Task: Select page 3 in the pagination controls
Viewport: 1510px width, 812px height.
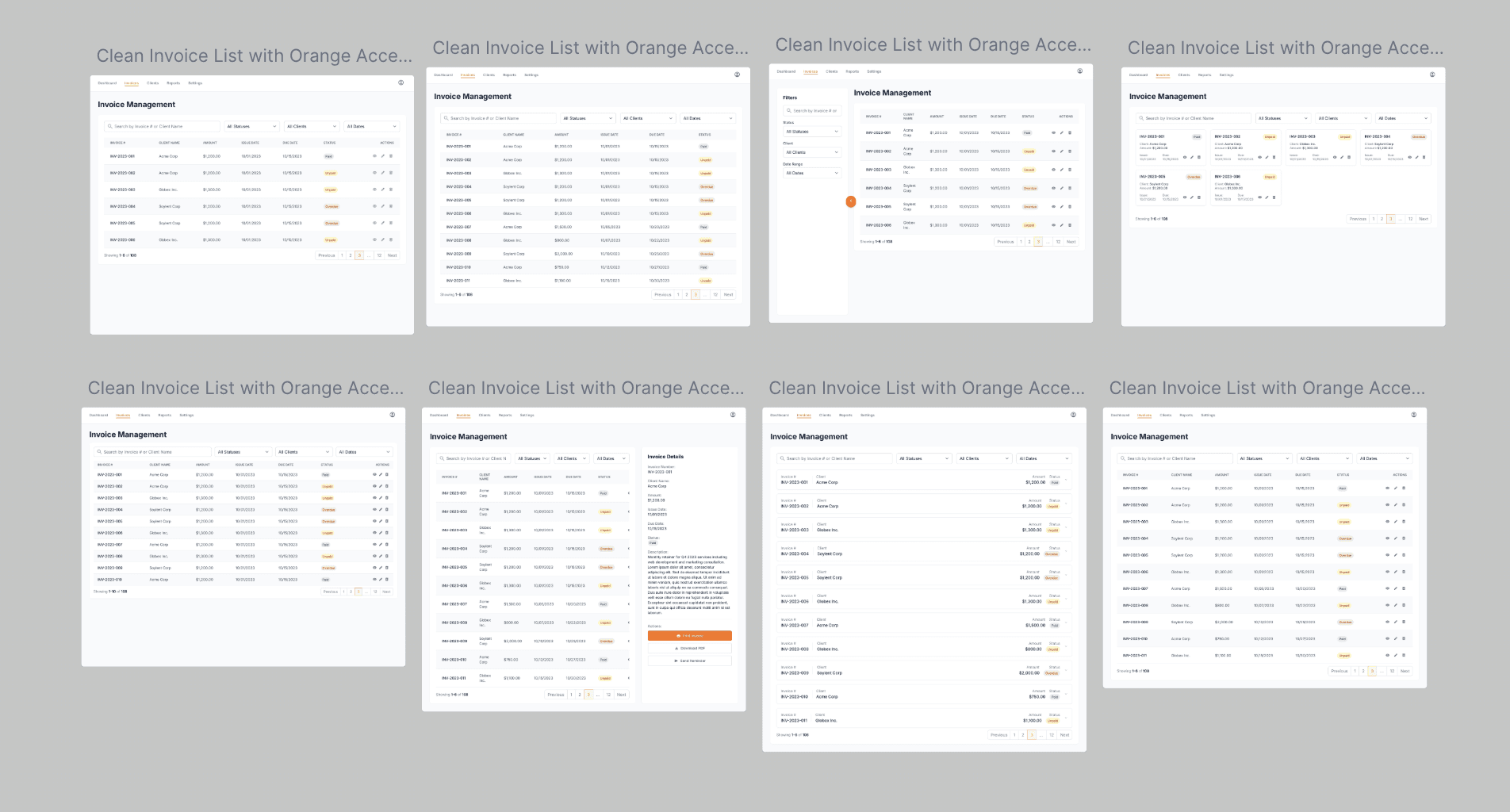Action: (358, 255)
